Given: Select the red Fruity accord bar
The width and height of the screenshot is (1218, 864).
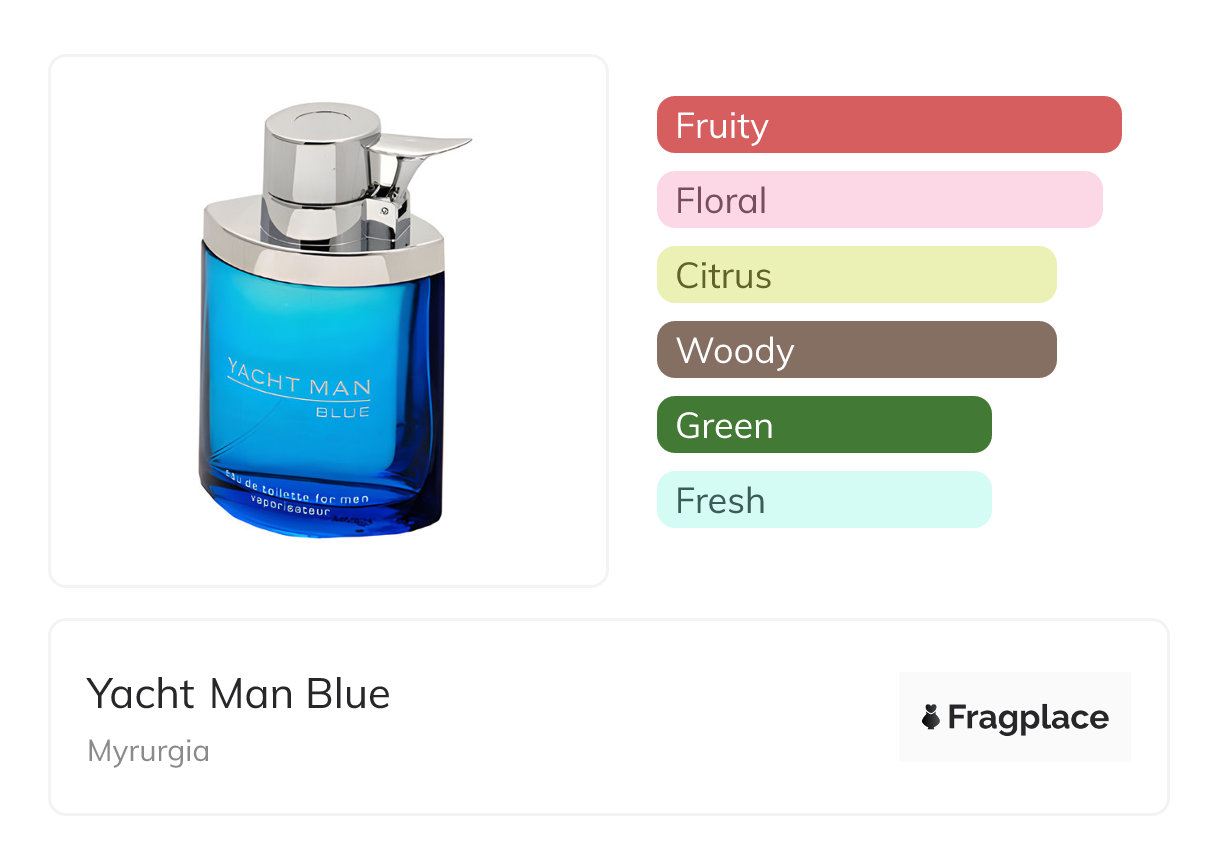Looking at the screenshot, I should tap(888, 125).
